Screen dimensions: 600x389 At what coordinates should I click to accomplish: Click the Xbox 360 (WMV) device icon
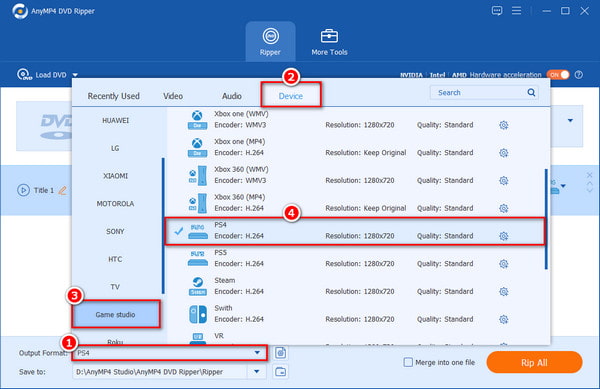[x=197, y=176]
